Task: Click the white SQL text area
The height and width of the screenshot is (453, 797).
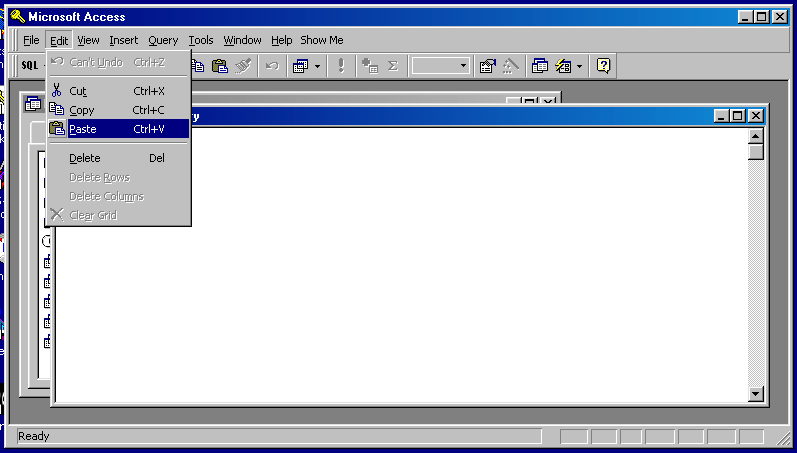Action: point(401,264)
